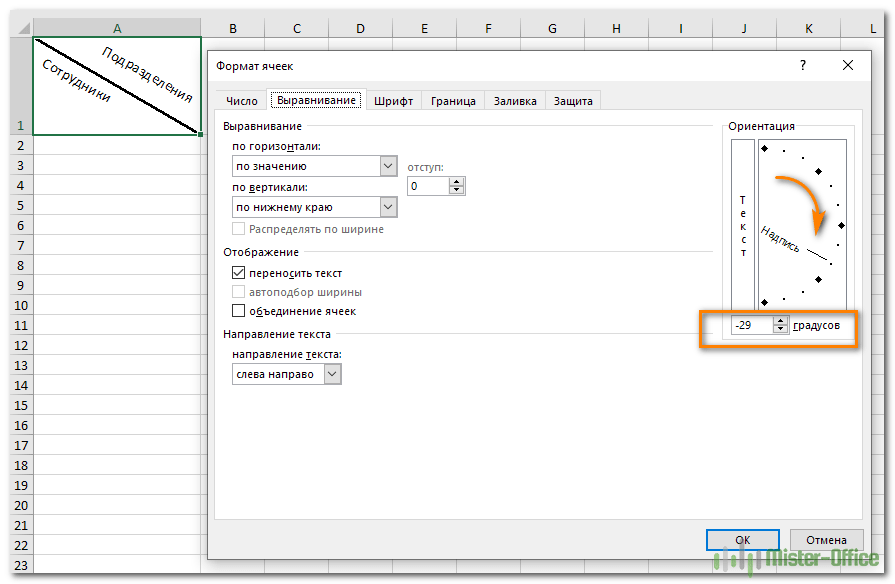The width and height of the screenshot is (895, 584).
Task: Decrease the indent with the down arrow
Action: [x=456, y=190]
